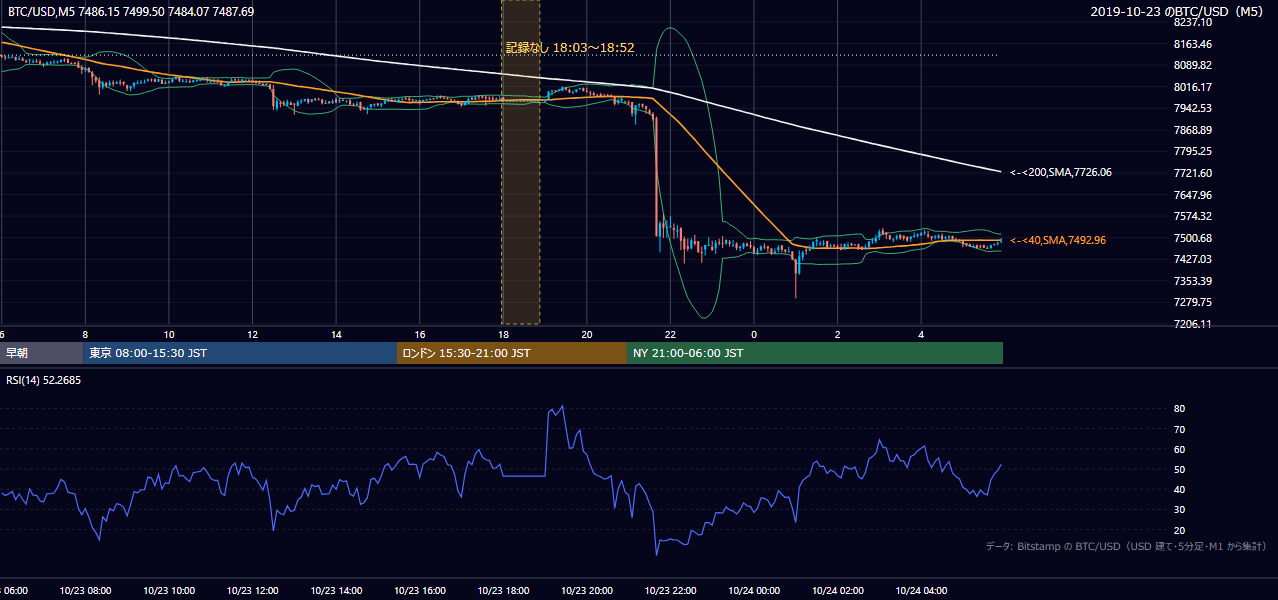Click the 10/24 02:00 time axis label
1278x600 pixels.
pos(838,591)
